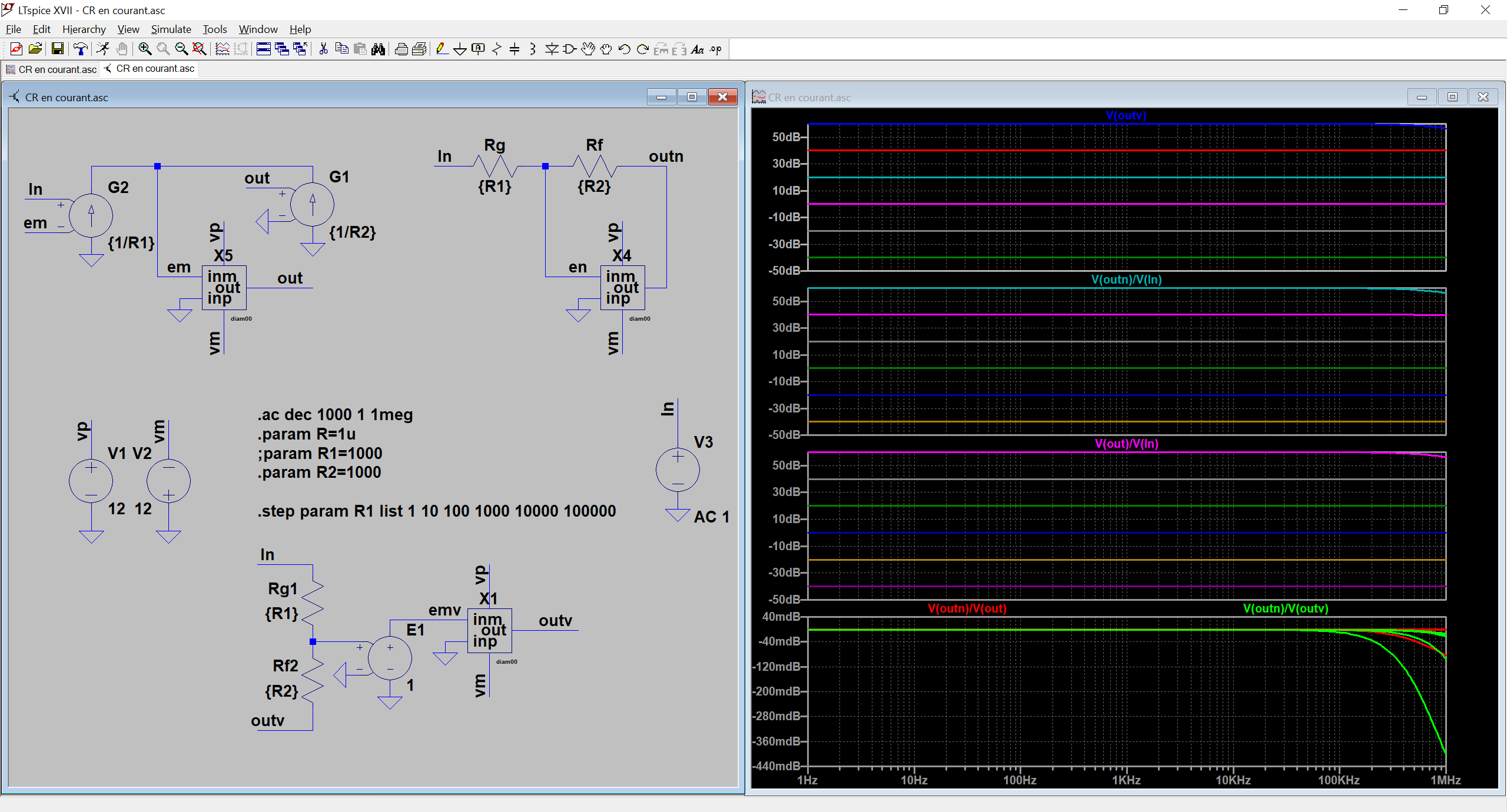Place a diode component
The width and height of the screenshot is (1507, 812).
[x=552, y=49]
